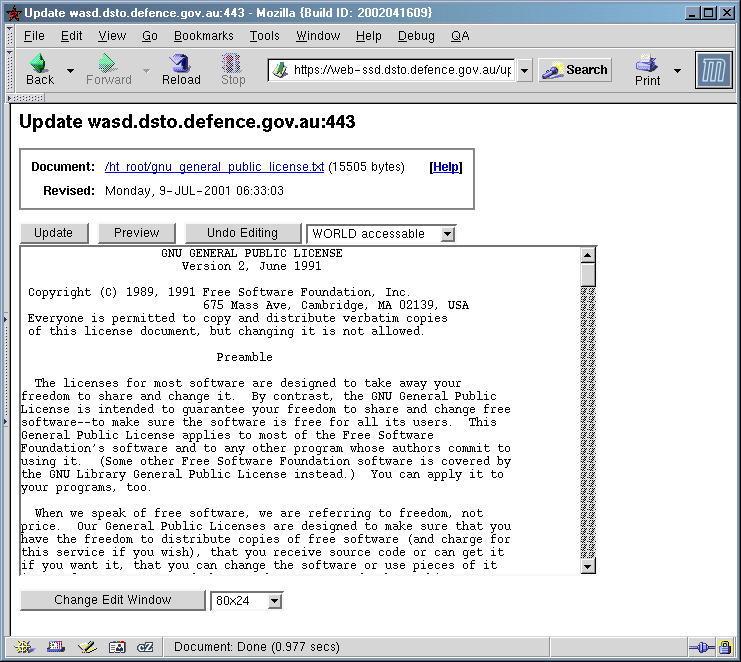741x662 pixels.
Task: Click the Undo Editing button
Action: [x=242, y=233]
